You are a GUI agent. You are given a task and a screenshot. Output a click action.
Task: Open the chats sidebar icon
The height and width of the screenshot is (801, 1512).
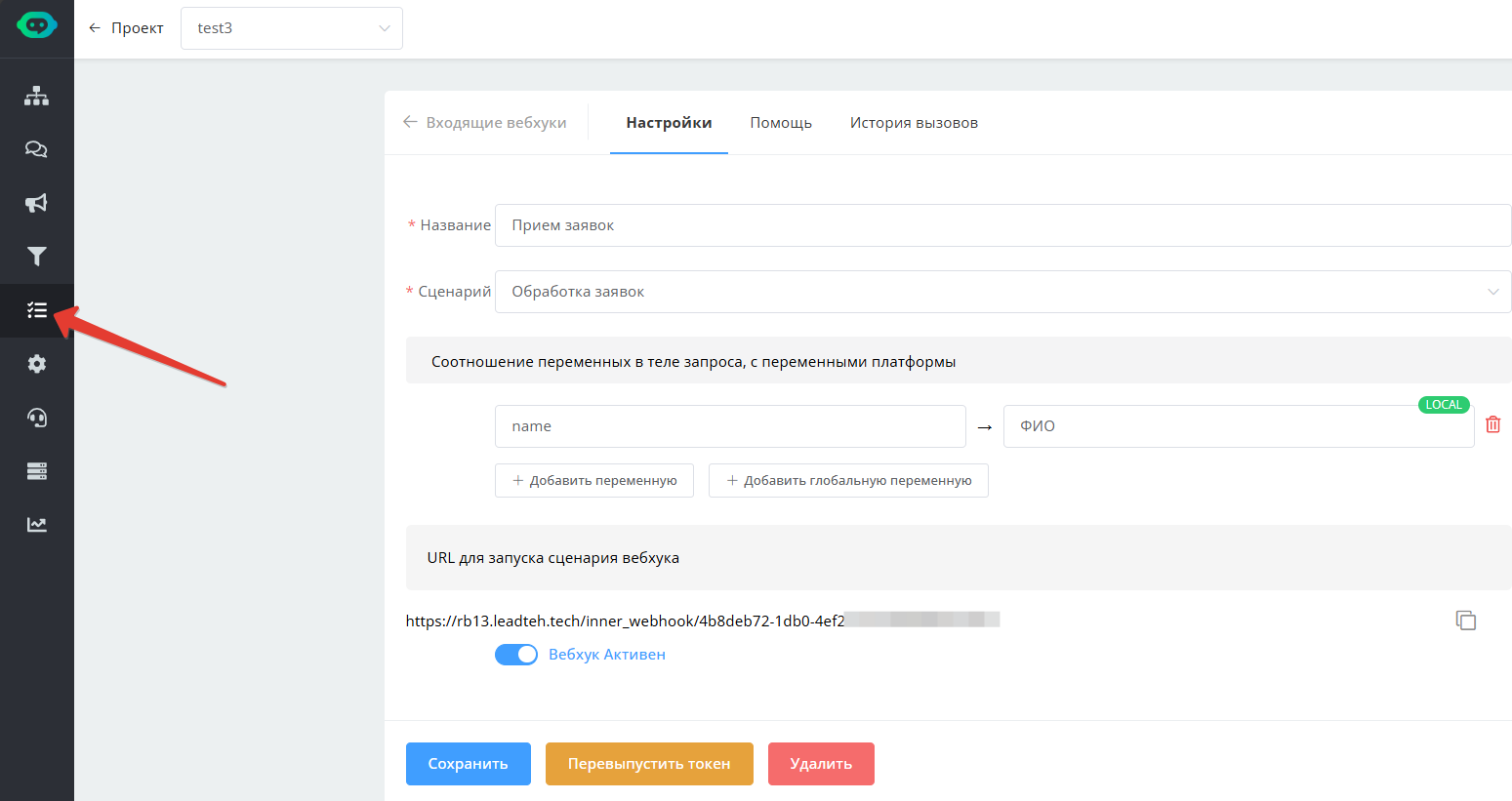tap(37, 149)
